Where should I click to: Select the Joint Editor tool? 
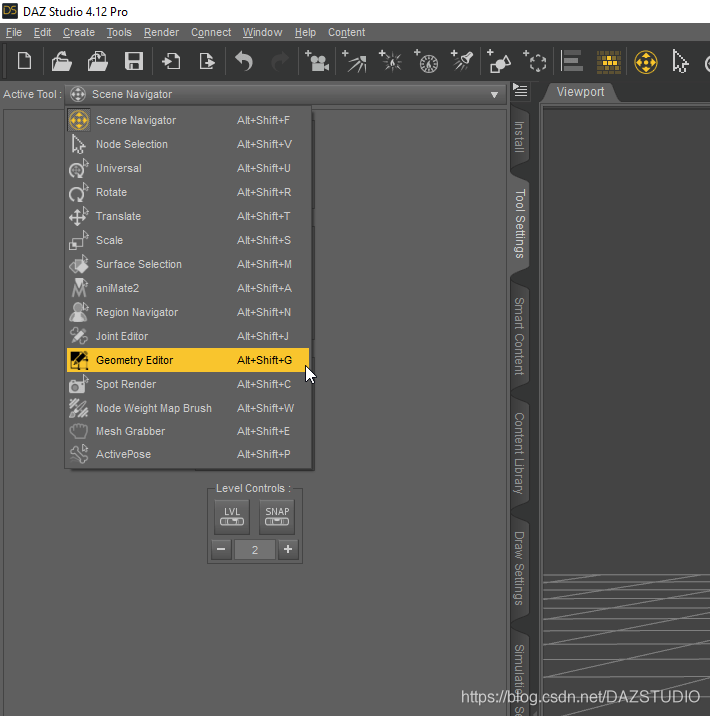[x=188, y=336]
